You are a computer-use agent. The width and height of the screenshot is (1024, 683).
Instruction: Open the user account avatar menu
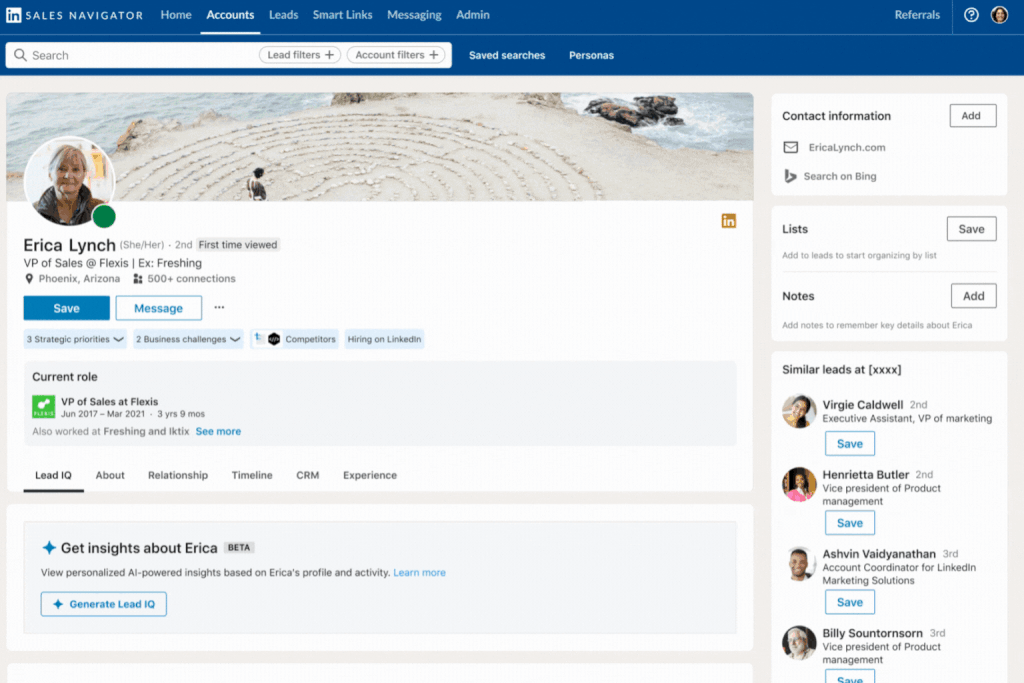click(x=999, y=15)
